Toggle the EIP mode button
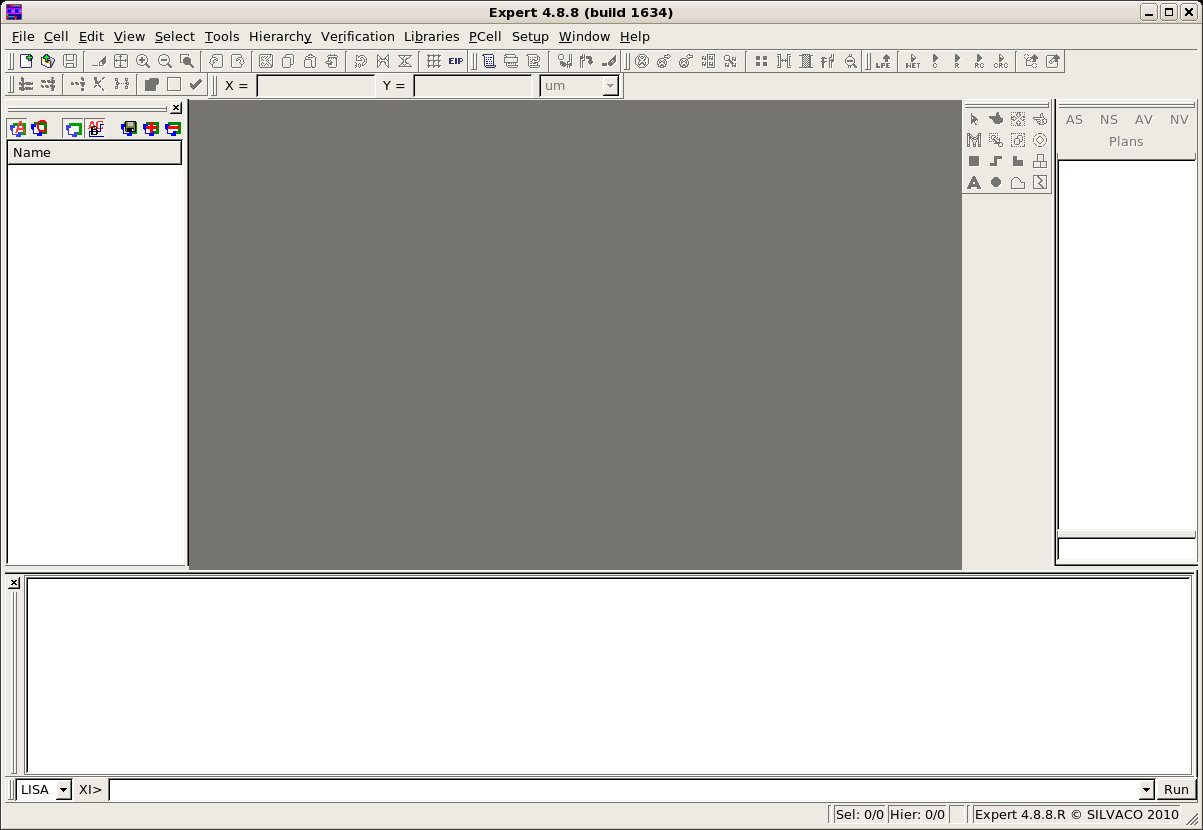The height and width of the screenshot is (830, 1203). point(456,61)
